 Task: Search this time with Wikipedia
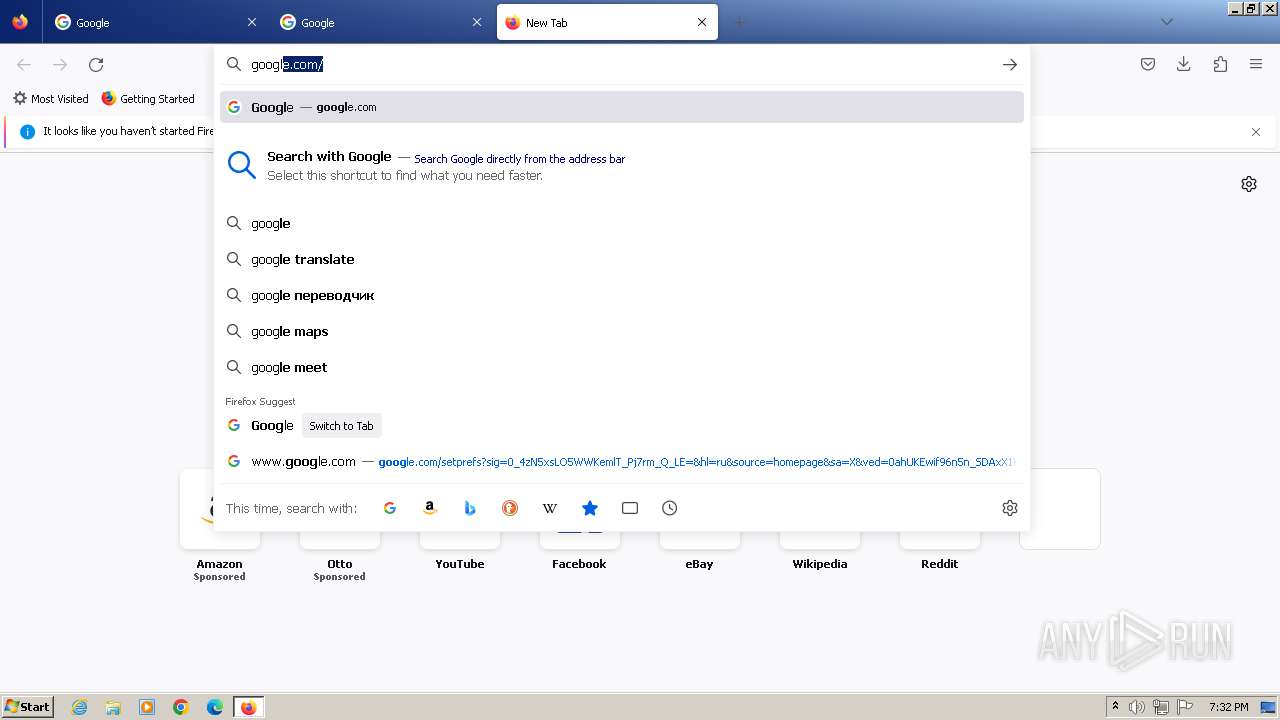(550, 508)
